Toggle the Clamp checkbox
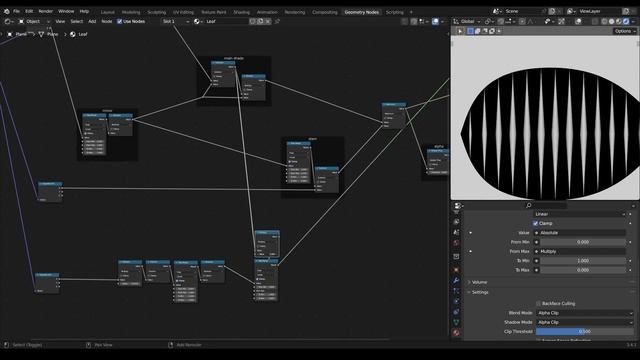Viewport: 640px width, 360px height. click(536, 223)
